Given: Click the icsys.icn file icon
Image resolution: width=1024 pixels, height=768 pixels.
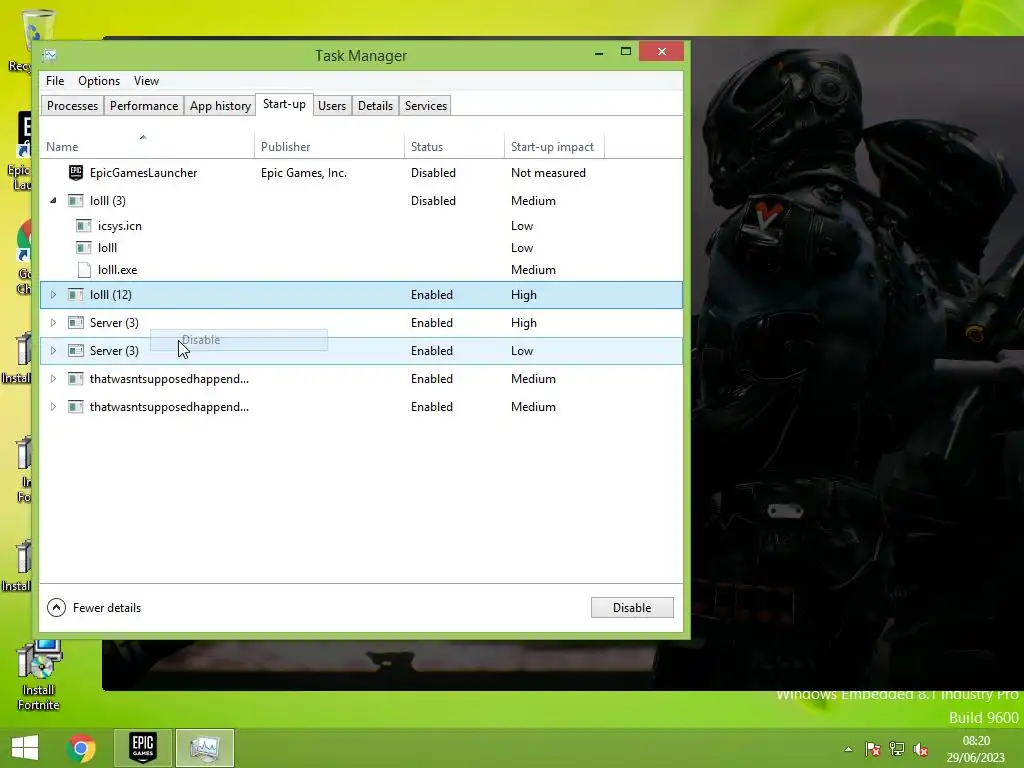Looking at the screenshot, I should pos(84,226).
